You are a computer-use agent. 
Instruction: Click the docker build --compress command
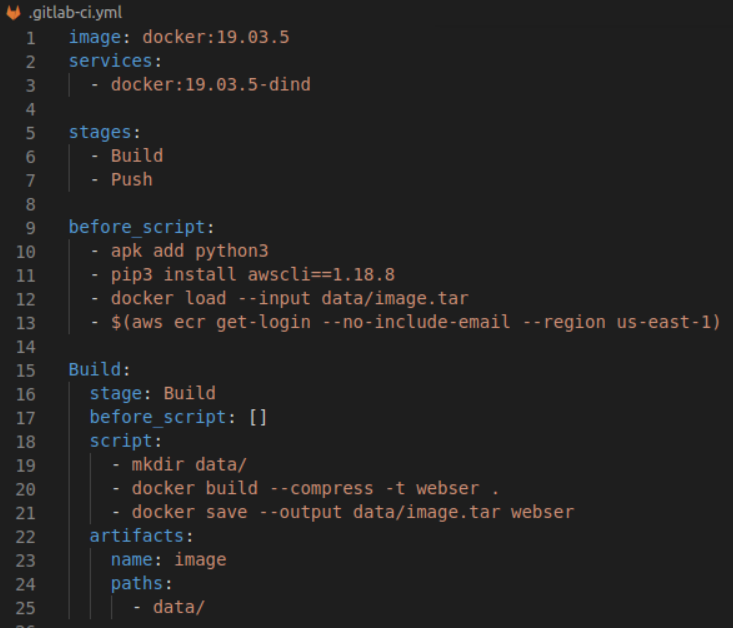(x=315, y=489)
